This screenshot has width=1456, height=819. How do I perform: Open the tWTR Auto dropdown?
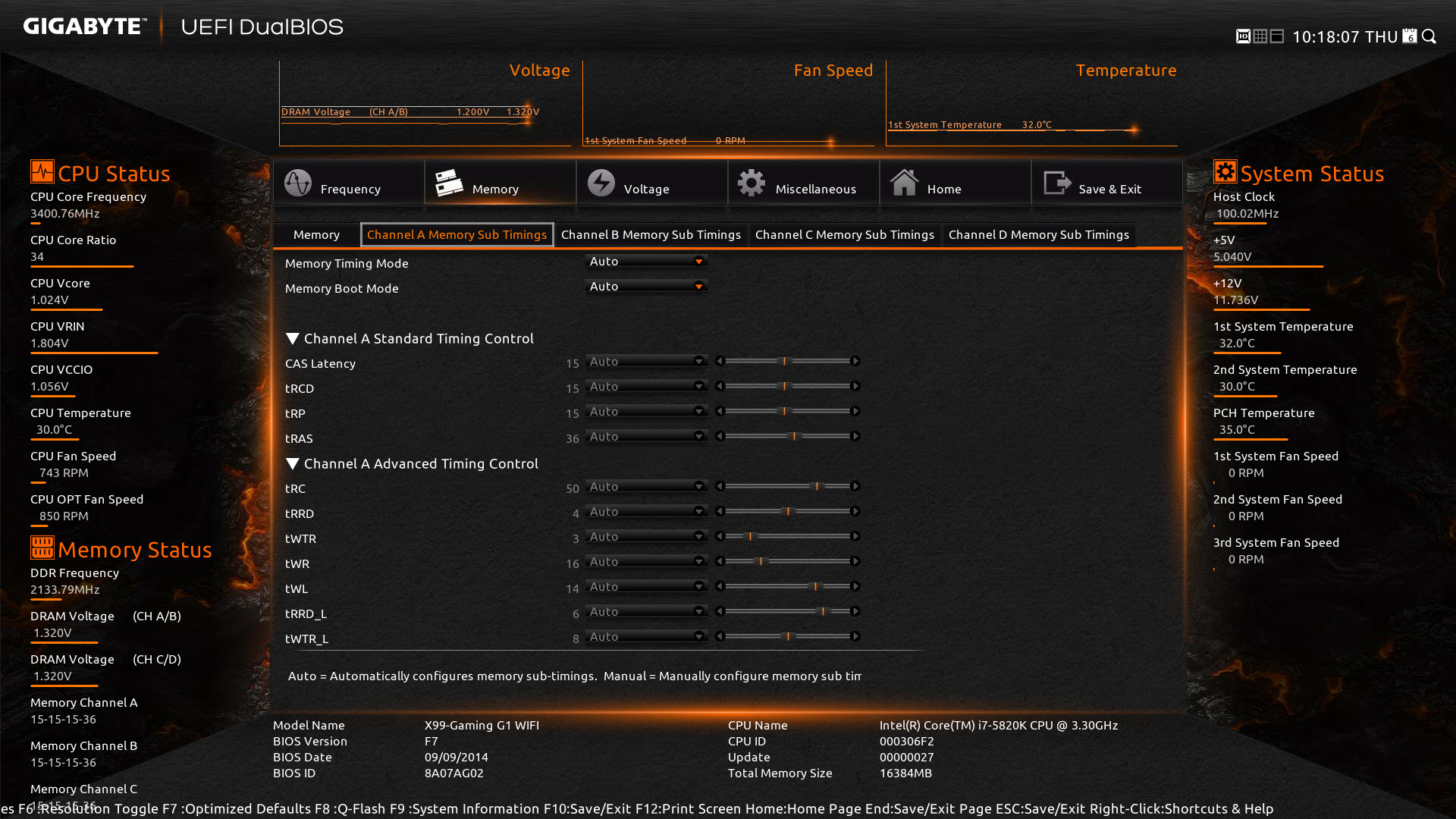click(647, 537)
